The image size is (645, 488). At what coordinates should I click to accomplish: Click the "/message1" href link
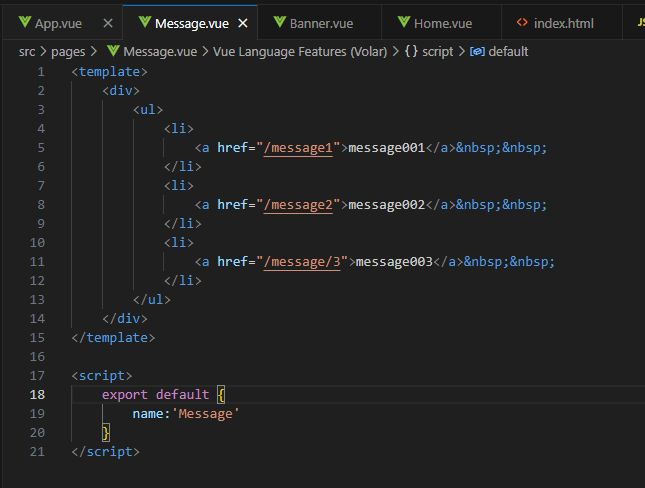click(x=298, y=147)
